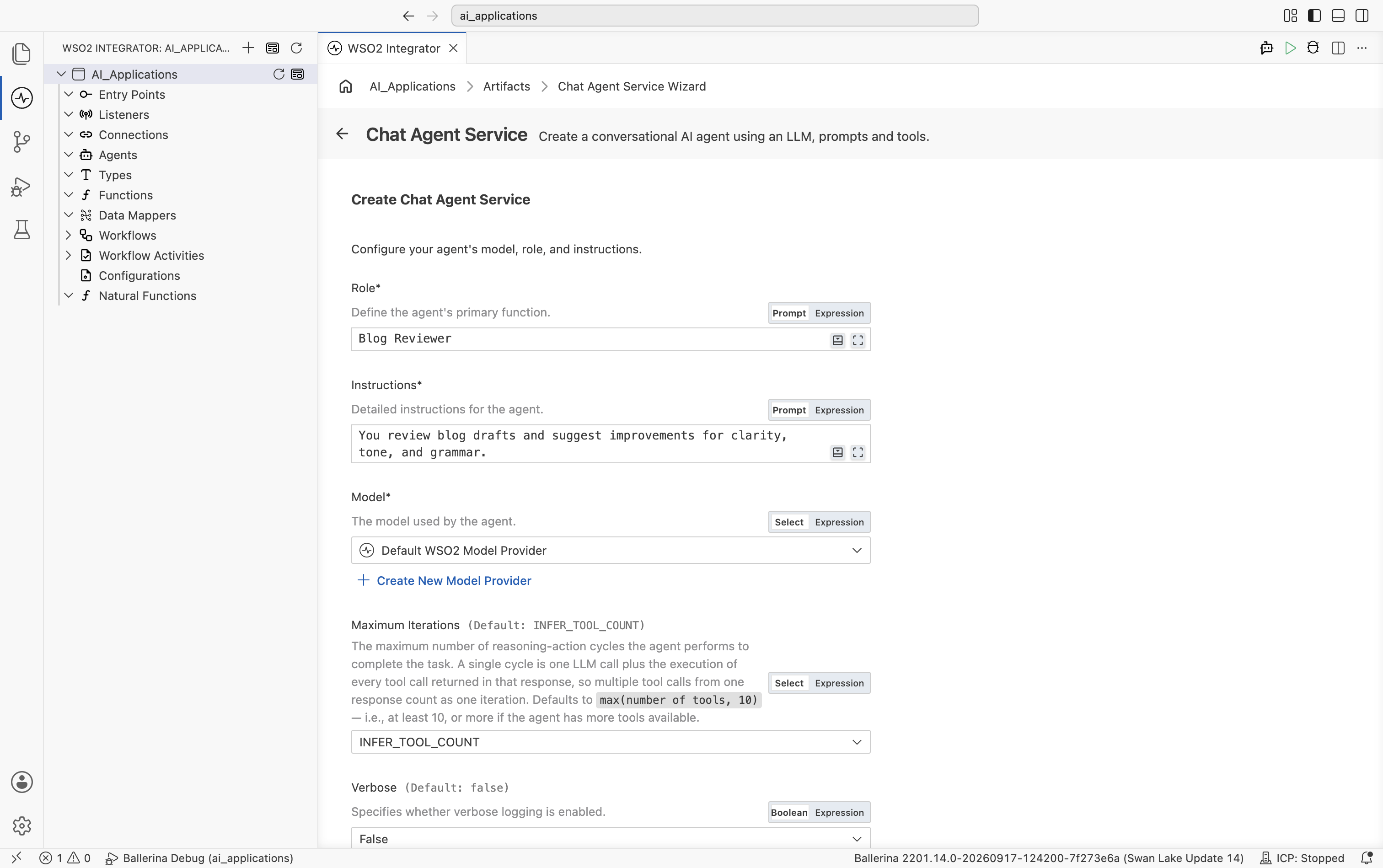1383x868 pixels.
Task: Open the Model provider dropdown
Action: (x=610, y=550)
